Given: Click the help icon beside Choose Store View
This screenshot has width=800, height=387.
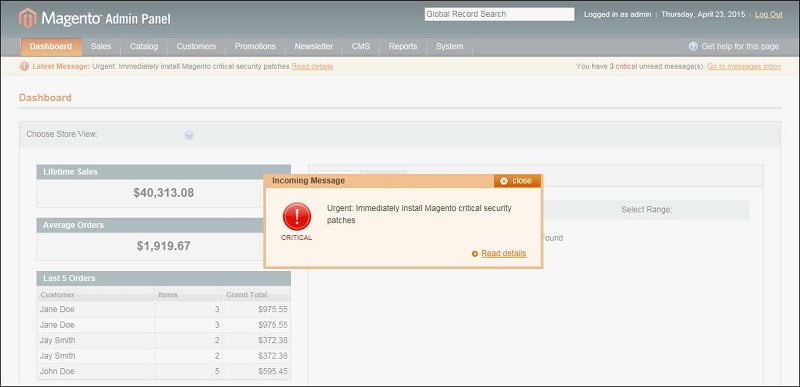Looking at the screenshot, I should 189,135.
